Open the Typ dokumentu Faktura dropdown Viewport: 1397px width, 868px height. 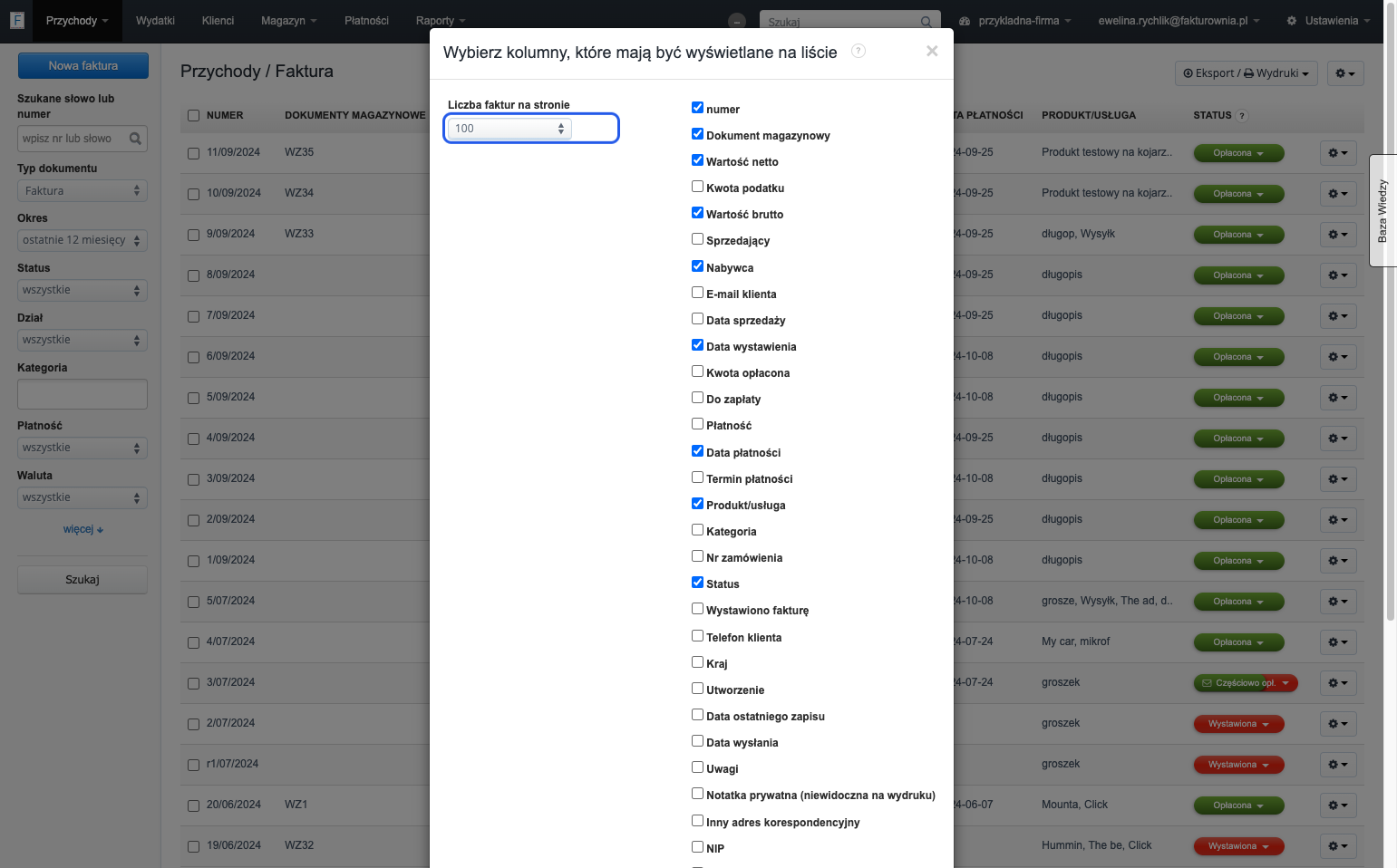82,191
